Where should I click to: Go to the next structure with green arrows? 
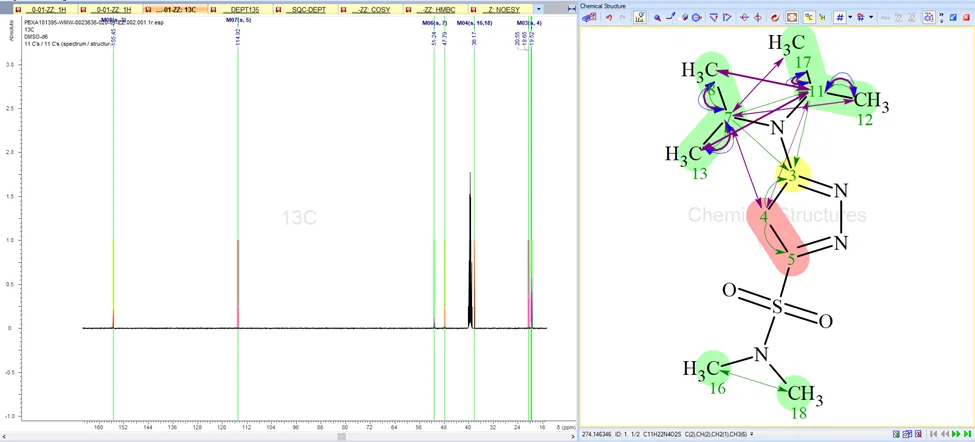click(956, 434)
